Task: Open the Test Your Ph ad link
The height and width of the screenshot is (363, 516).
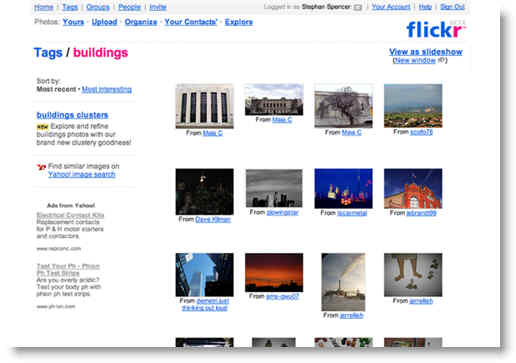Action: click(68, 269)
